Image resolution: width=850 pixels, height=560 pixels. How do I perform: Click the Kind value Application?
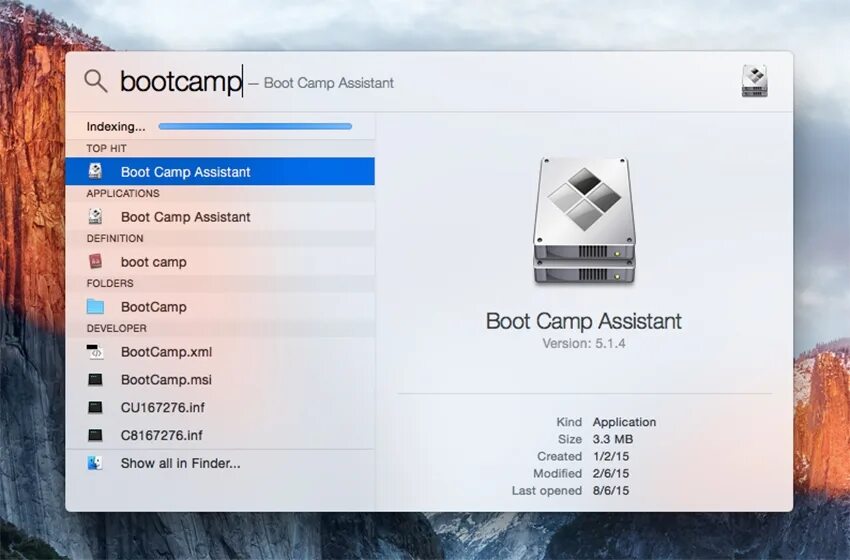[x=624, y=422]
